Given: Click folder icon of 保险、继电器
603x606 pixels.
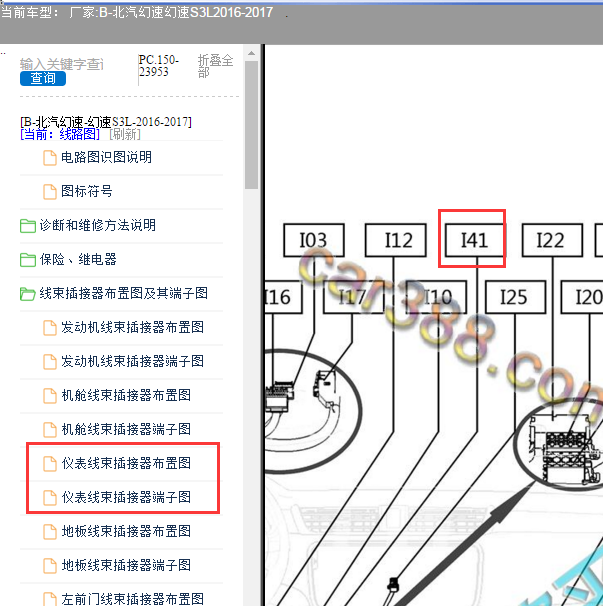Looking at the screenshot, I should click(27, 260).
